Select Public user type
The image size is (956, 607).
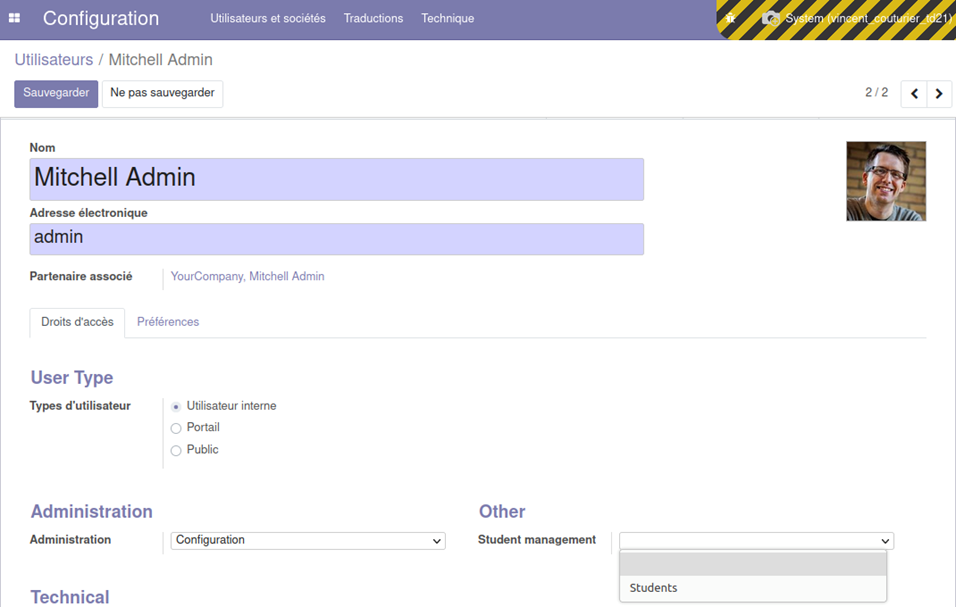point(176,451)
